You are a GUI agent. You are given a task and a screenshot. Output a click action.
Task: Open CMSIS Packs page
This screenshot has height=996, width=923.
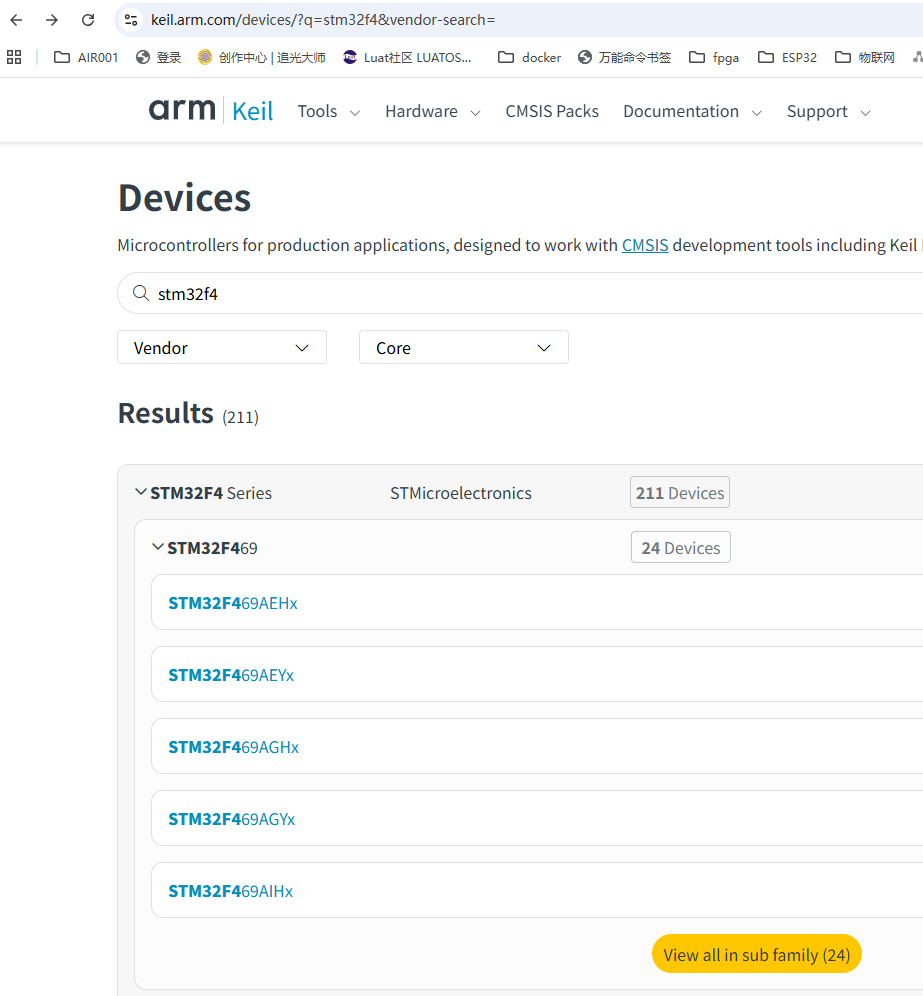coord(552,112)
